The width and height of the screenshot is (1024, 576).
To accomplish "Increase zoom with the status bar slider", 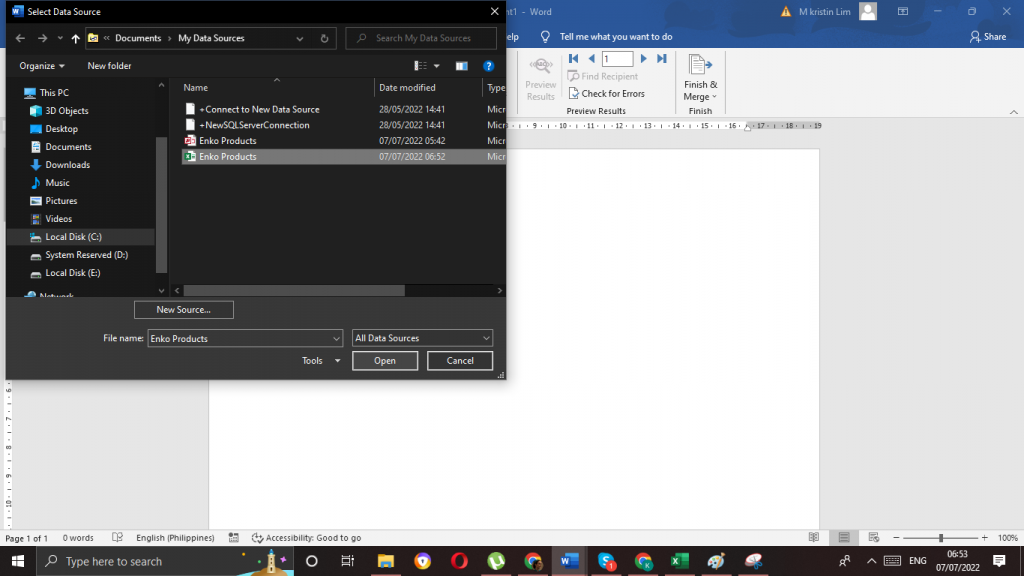I will tap(983, 537).
